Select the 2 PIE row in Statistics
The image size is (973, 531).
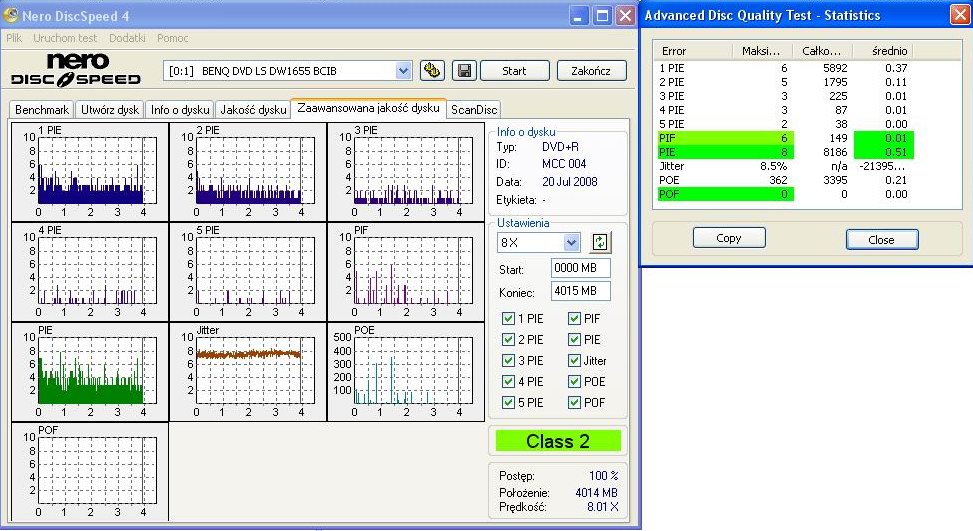[785, 82]
